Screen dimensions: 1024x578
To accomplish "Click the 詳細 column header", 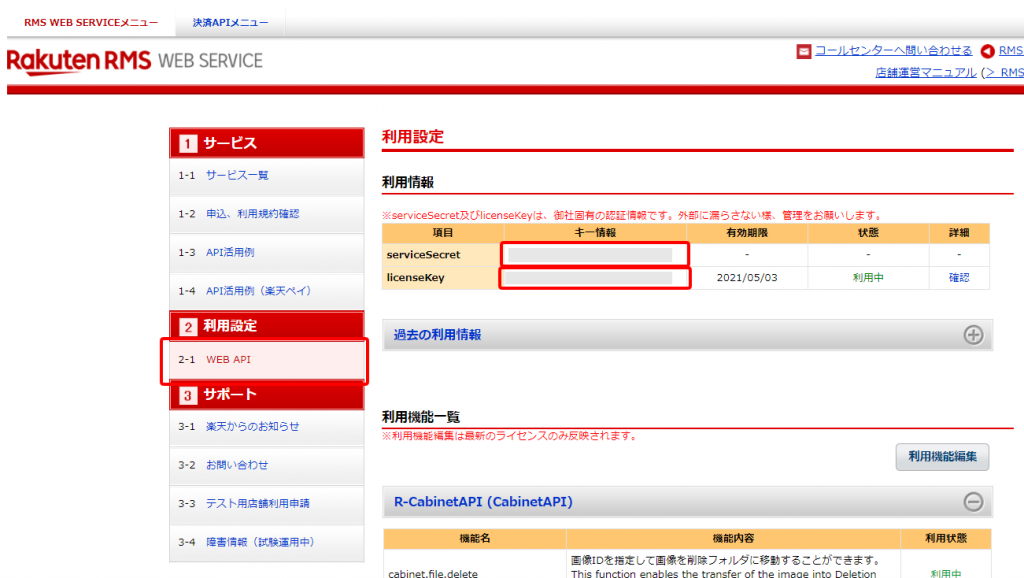I will pyautogui.click(x=959, y=233).
